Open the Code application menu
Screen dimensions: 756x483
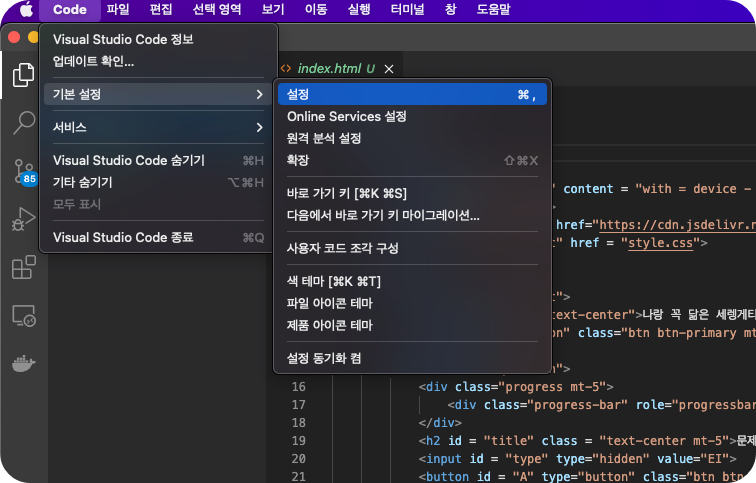pos(69,9)
